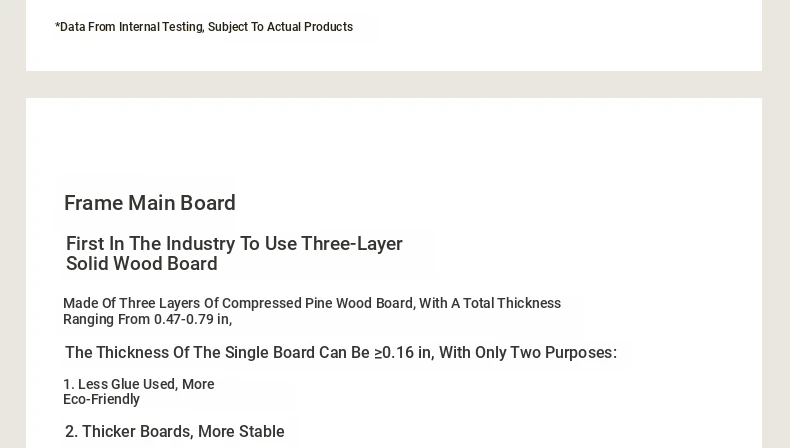Click the word 'Three-Layer' in the heading
Image resolution: width=790 pixels, height=448 pixels.
point(352,244)
